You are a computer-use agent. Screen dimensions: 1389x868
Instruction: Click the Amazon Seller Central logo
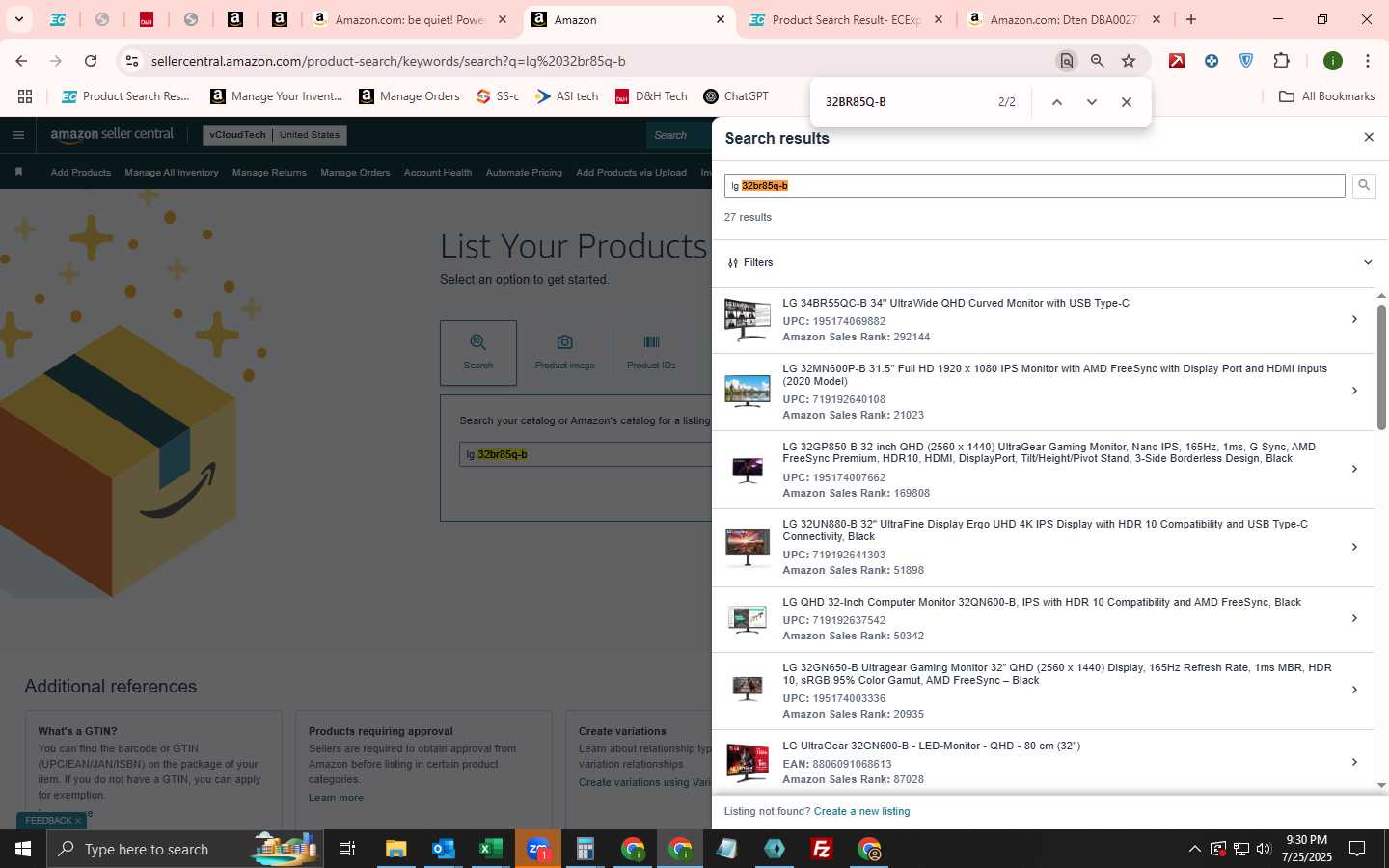tap(112, 135)
